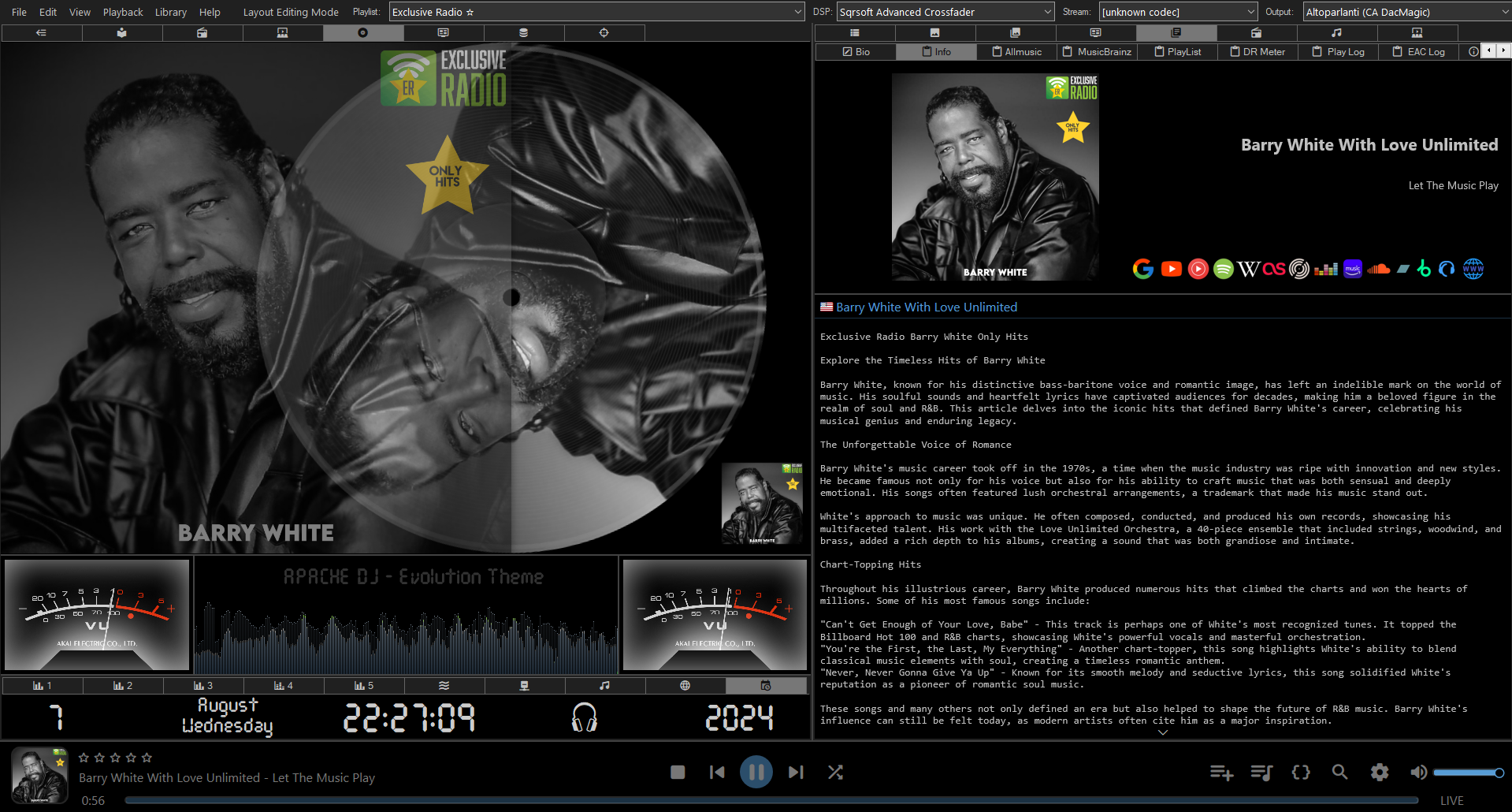Open the add-to-playlist icon in bottom bar
The image size is (1512, 812).
1221,773
